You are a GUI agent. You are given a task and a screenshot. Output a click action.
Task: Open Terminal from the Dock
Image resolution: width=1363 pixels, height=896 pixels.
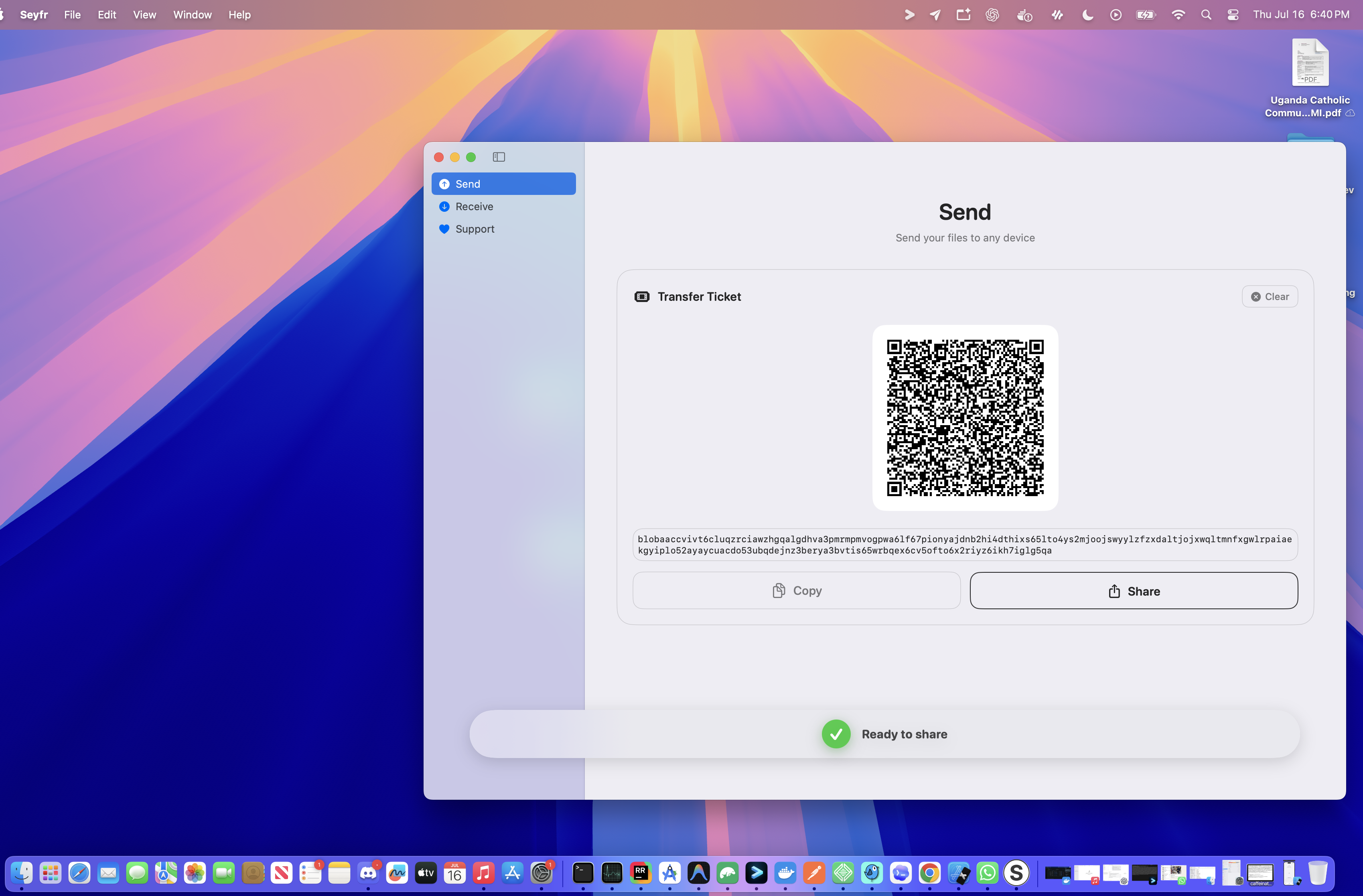click(x=583, y=872)
